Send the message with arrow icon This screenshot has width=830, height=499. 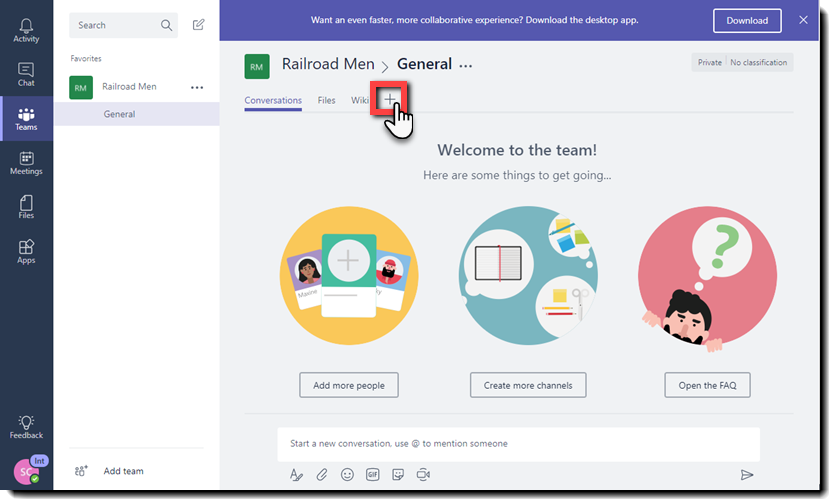point(746,475)
